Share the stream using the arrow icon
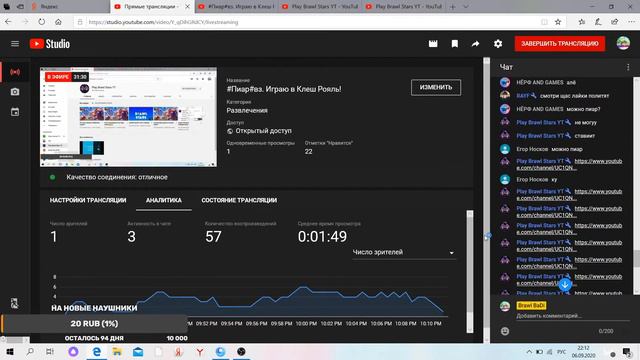Image resolution: width=640 pixels, height=360 pixels. click(476, 44)
